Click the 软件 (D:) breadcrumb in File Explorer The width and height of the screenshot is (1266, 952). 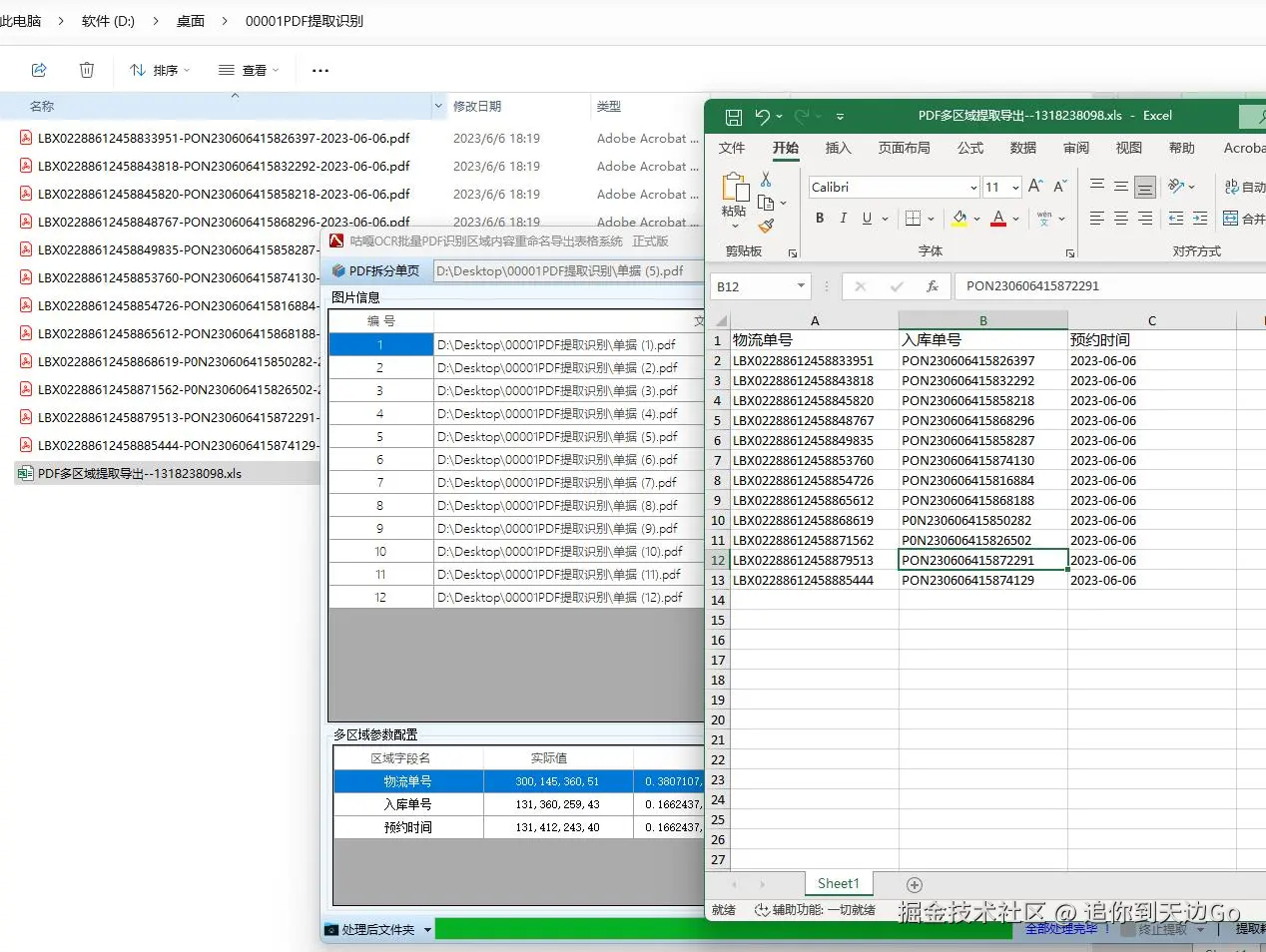pos(108,21)
